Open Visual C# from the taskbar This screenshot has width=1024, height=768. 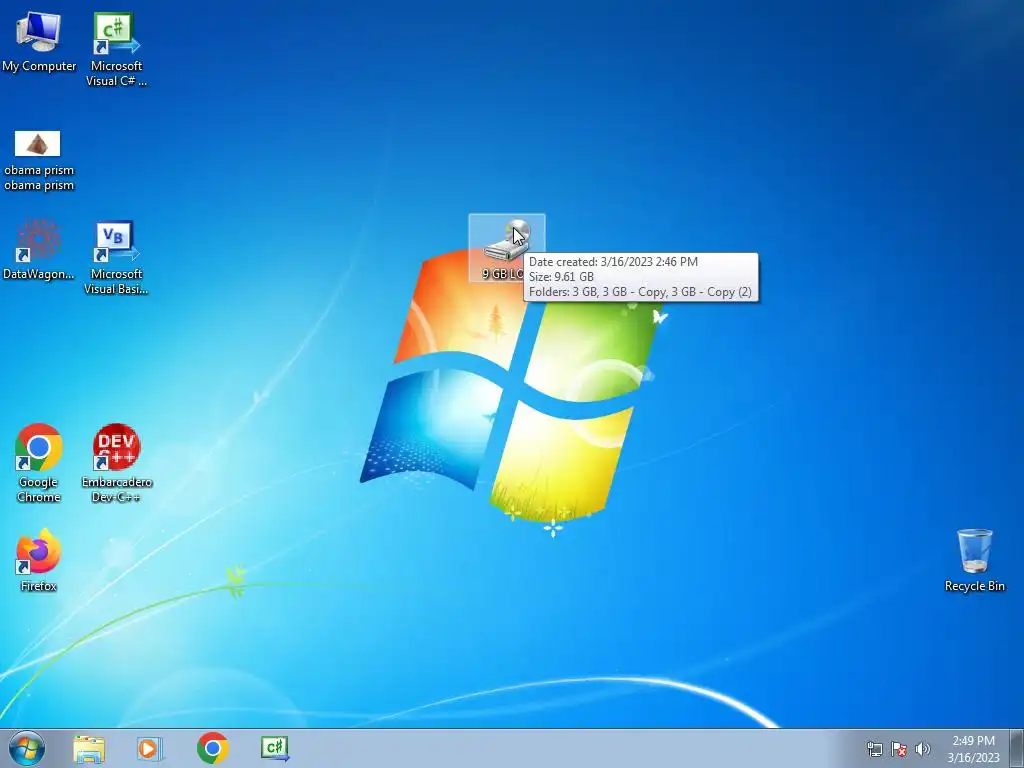275,748
